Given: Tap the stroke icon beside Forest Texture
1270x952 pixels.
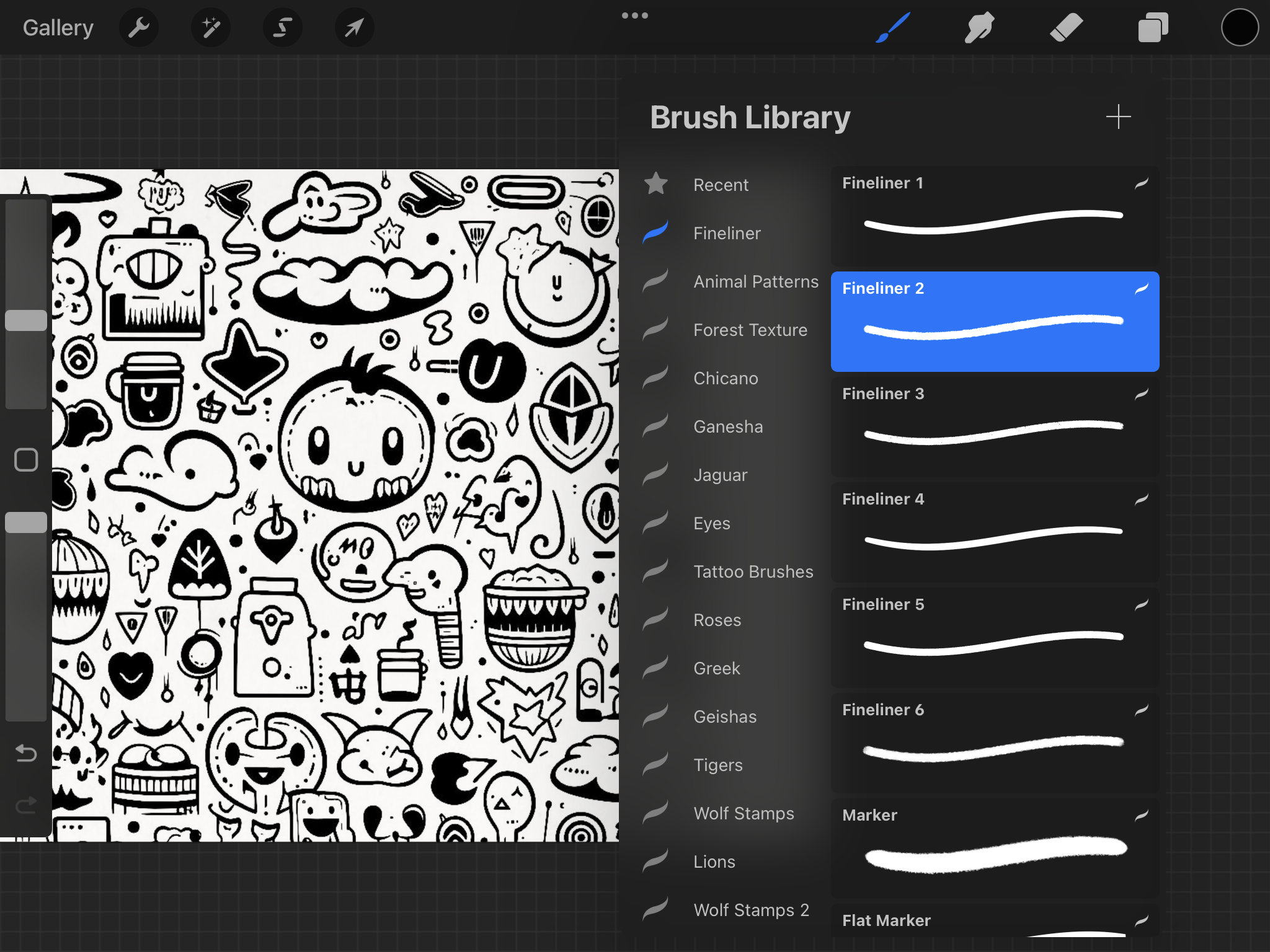Looking at the screenshot, I should (x=655, y=328).
